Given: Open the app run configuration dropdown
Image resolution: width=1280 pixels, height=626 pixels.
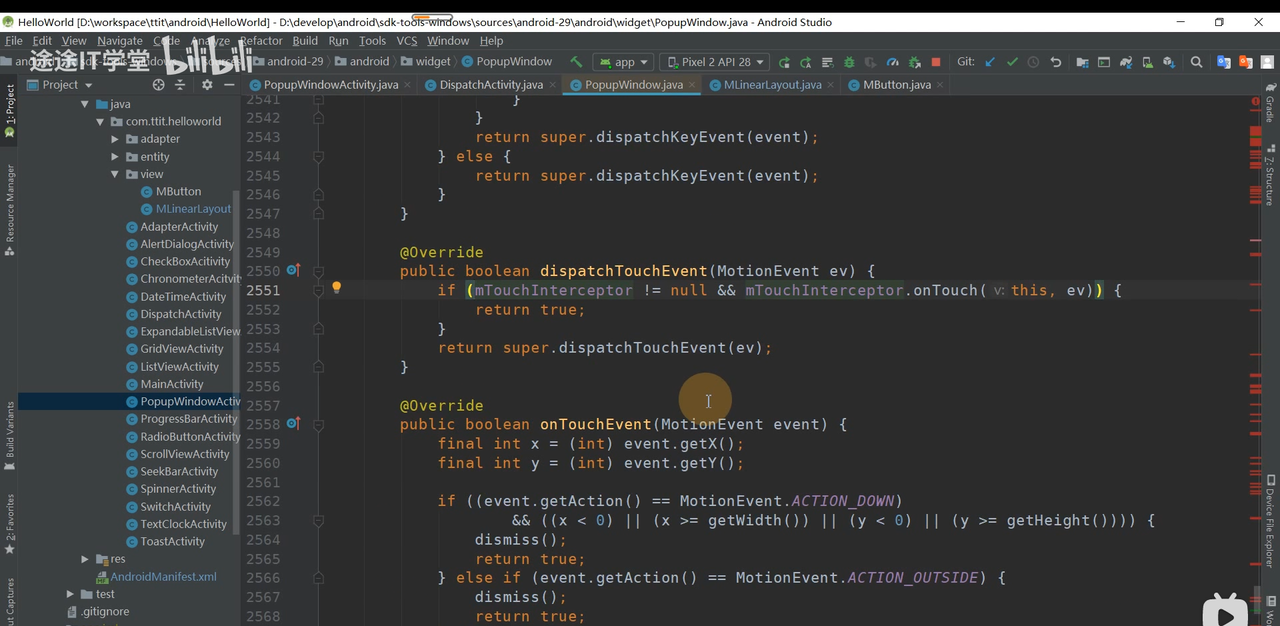Looking at the screenshot, I should click(x=625, y=62).
